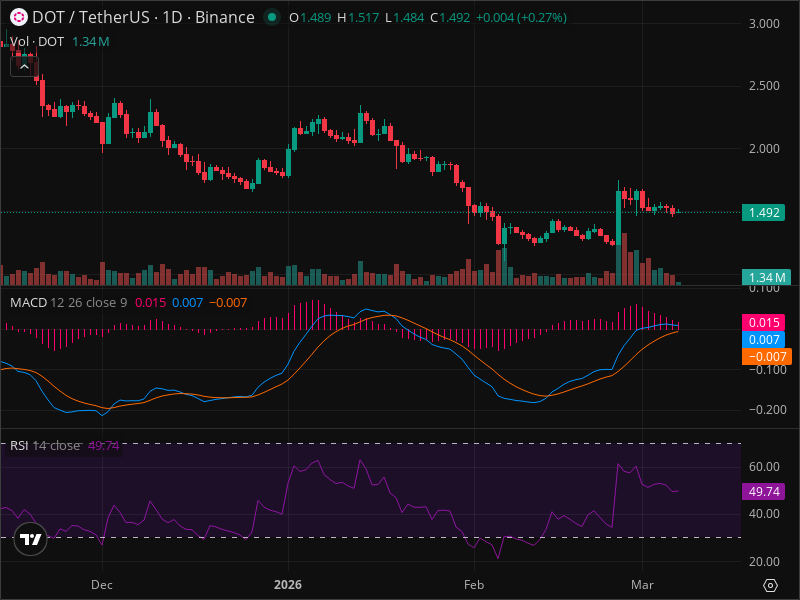
Task: Click the Dec label on time axis
Action: 102,585
